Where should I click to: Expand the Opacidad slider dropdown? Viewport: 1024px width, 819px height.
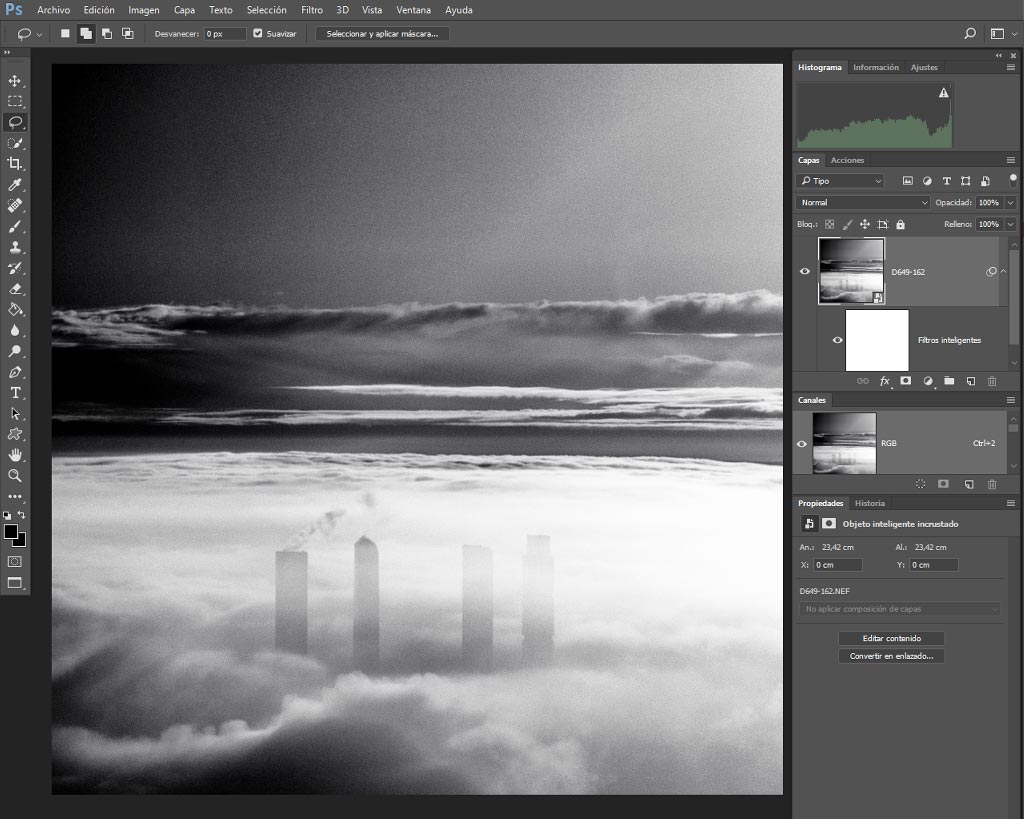pyautogui.click(x=1010, y=202)
